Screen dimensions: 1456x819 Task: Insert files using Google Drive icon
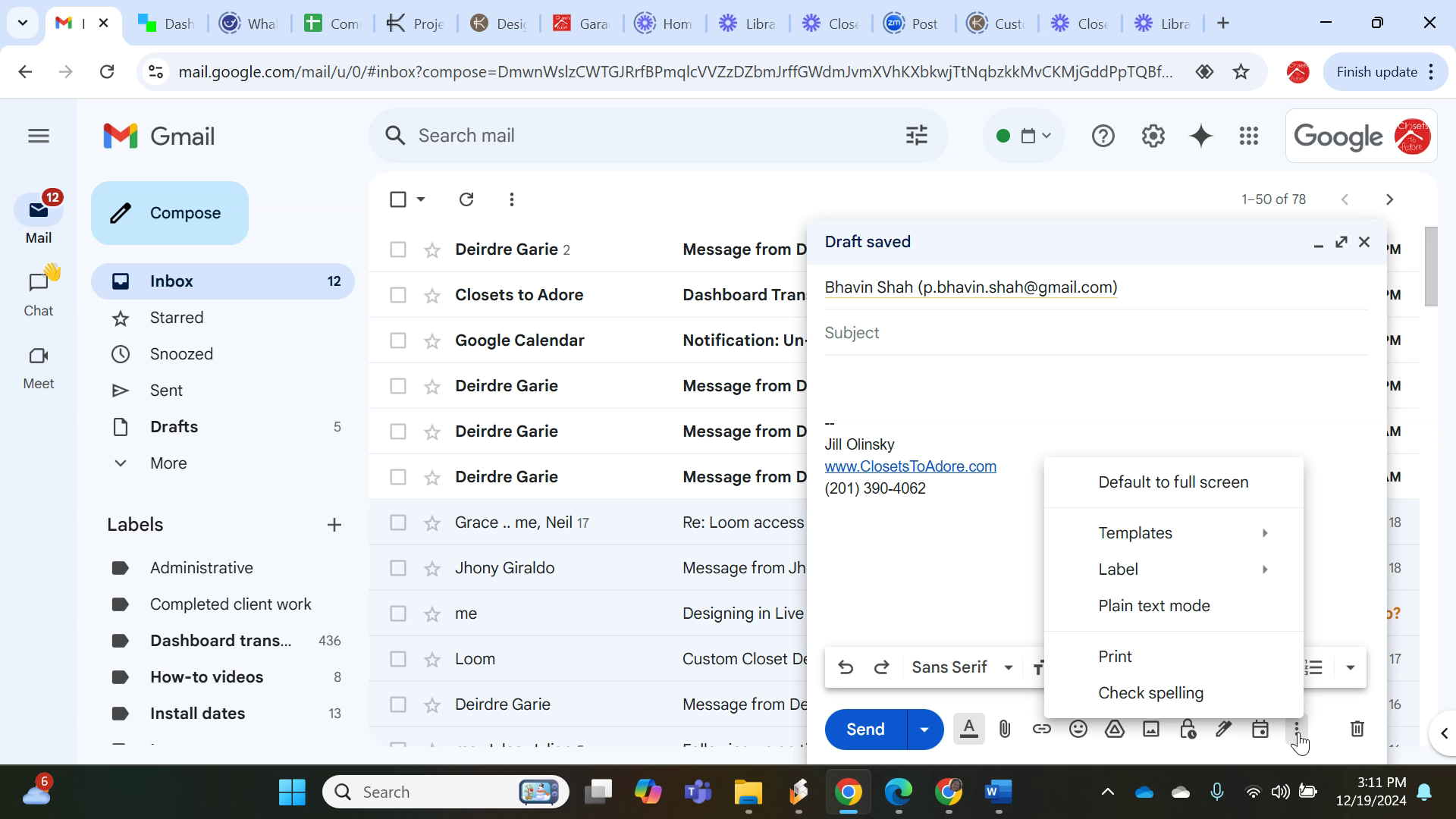(1114, 730)
